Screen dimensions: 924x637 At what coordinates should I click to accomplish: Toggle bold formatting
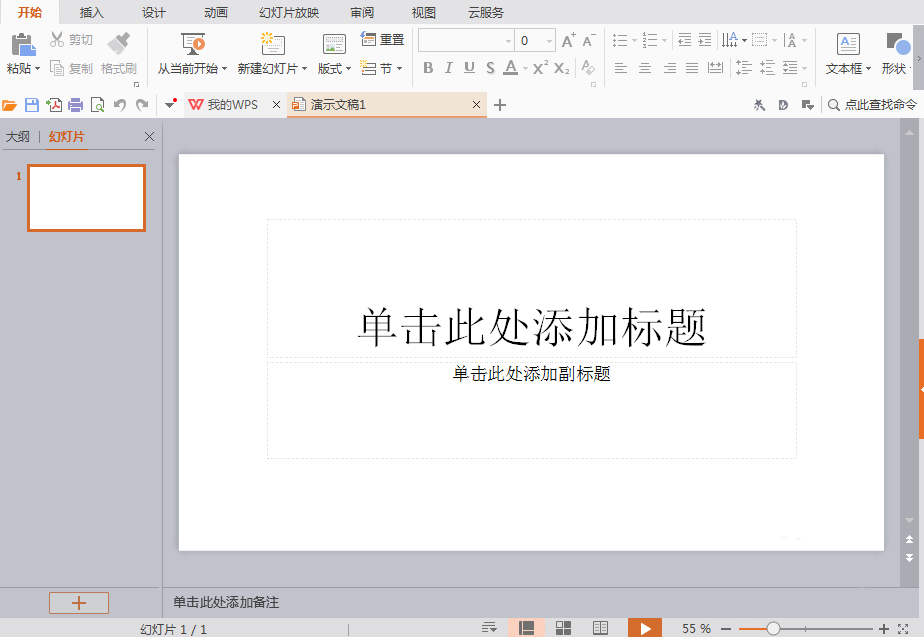tap(428, 69)
